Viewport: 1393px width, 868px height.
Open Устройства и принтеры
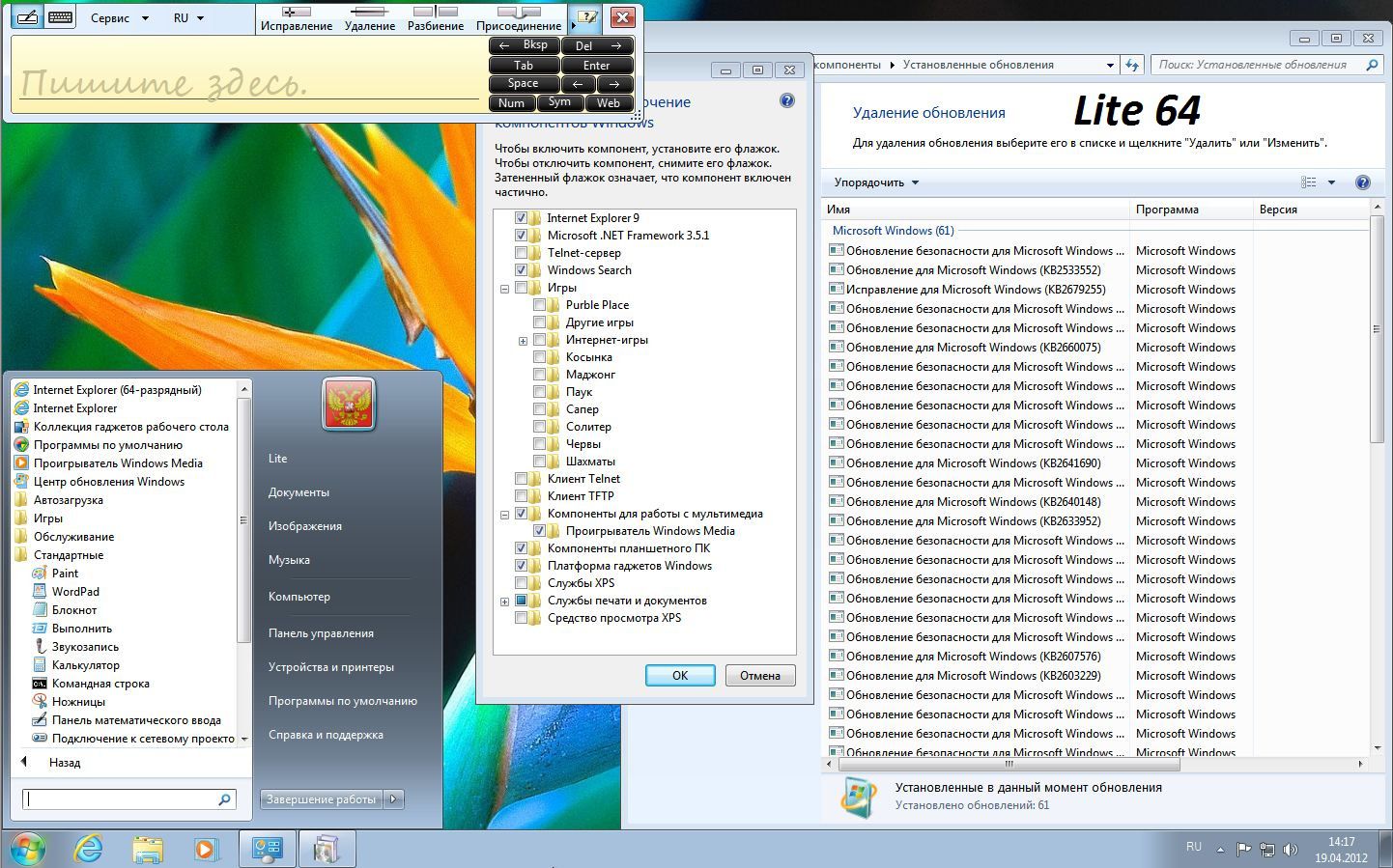(x=331, y=666)
